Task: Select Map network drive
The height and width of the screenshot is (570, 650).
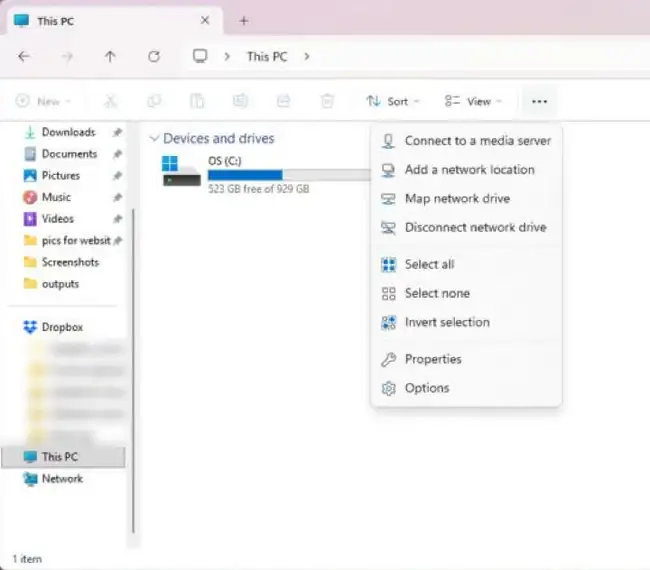Action: click(x=466, y=199)
